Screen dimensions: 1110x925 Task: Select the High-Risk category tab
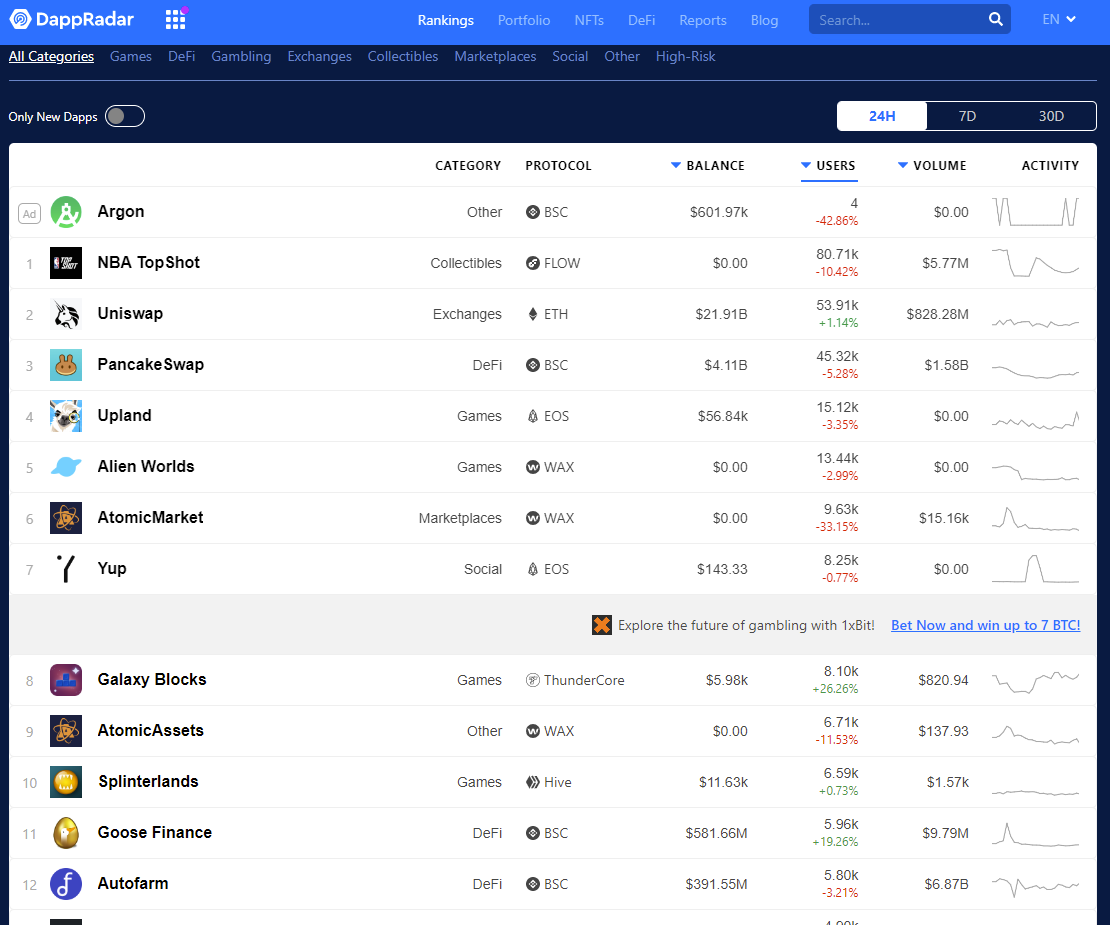coord(685,57)
